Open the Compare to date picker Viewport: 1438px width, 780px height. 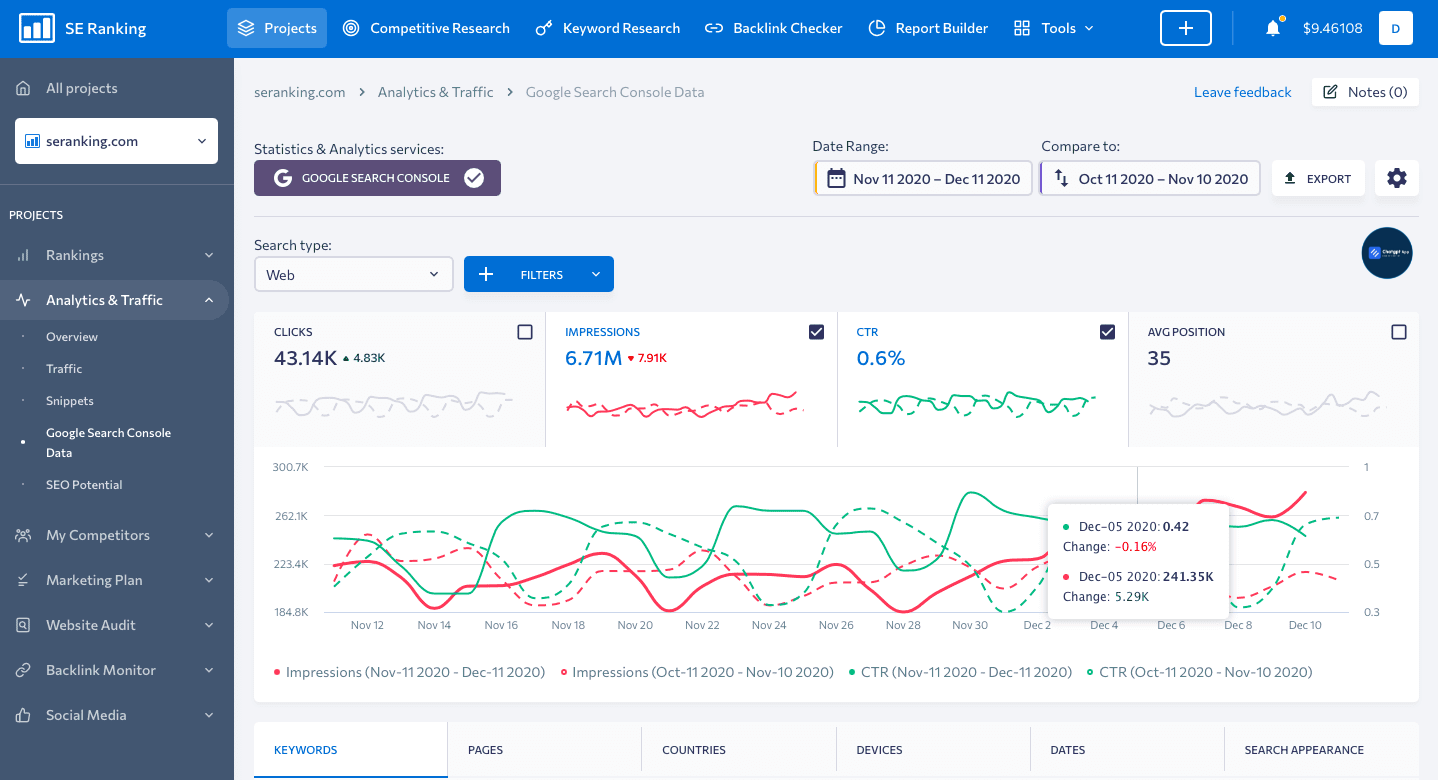[x=1150, y=179]
